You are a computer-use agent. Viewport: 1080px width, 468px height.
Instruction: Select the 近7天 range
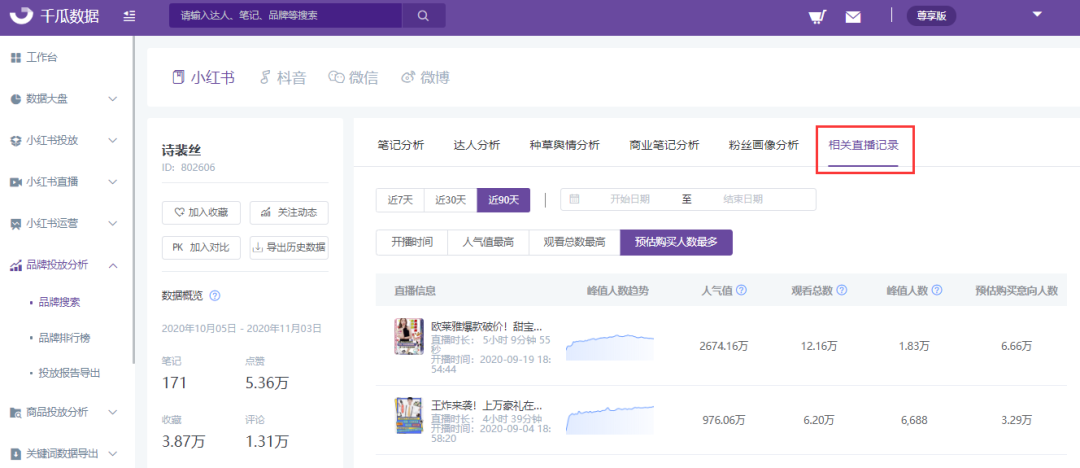point(400,200)
